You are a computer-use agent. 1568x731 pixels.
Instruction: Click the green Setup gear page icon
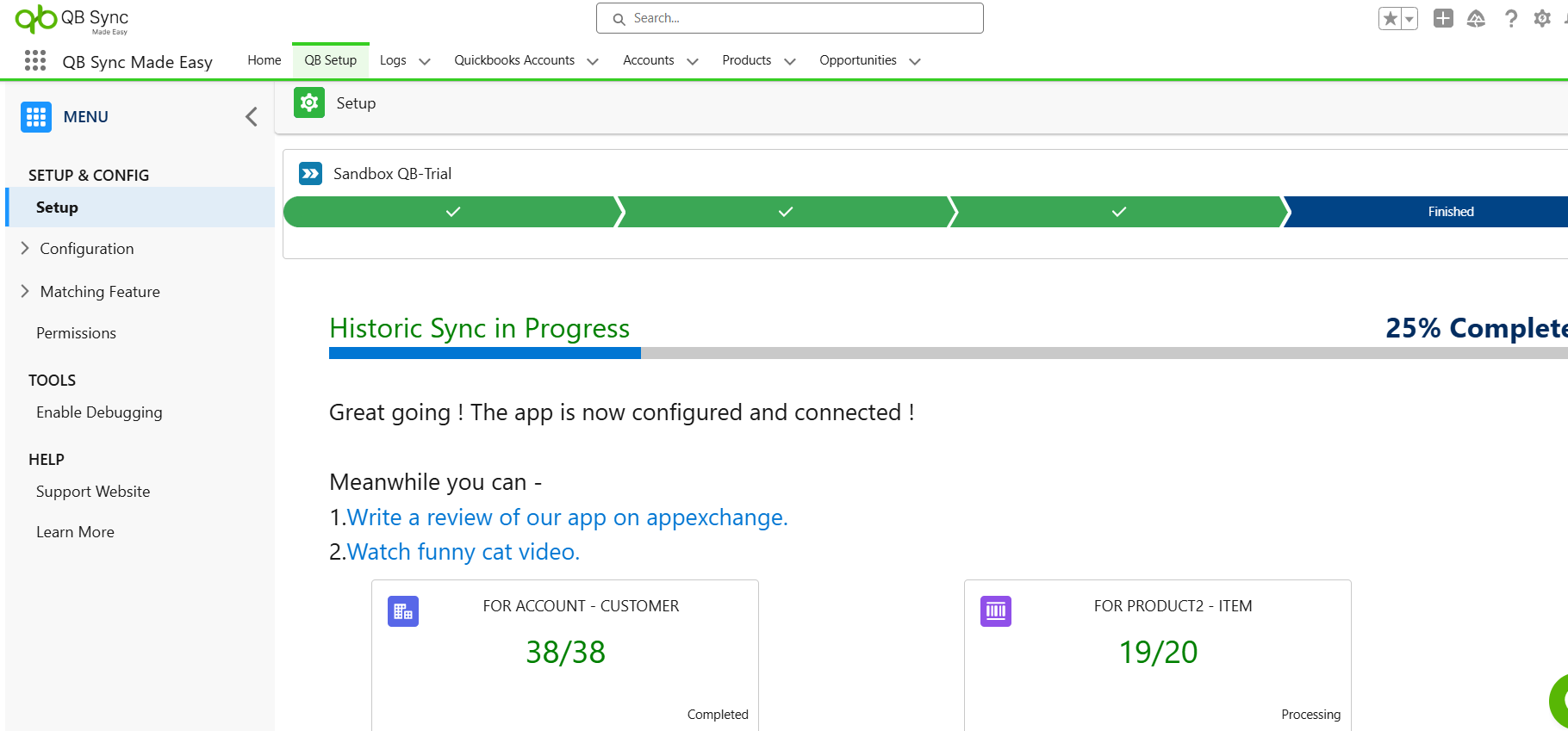pos(309,102)
